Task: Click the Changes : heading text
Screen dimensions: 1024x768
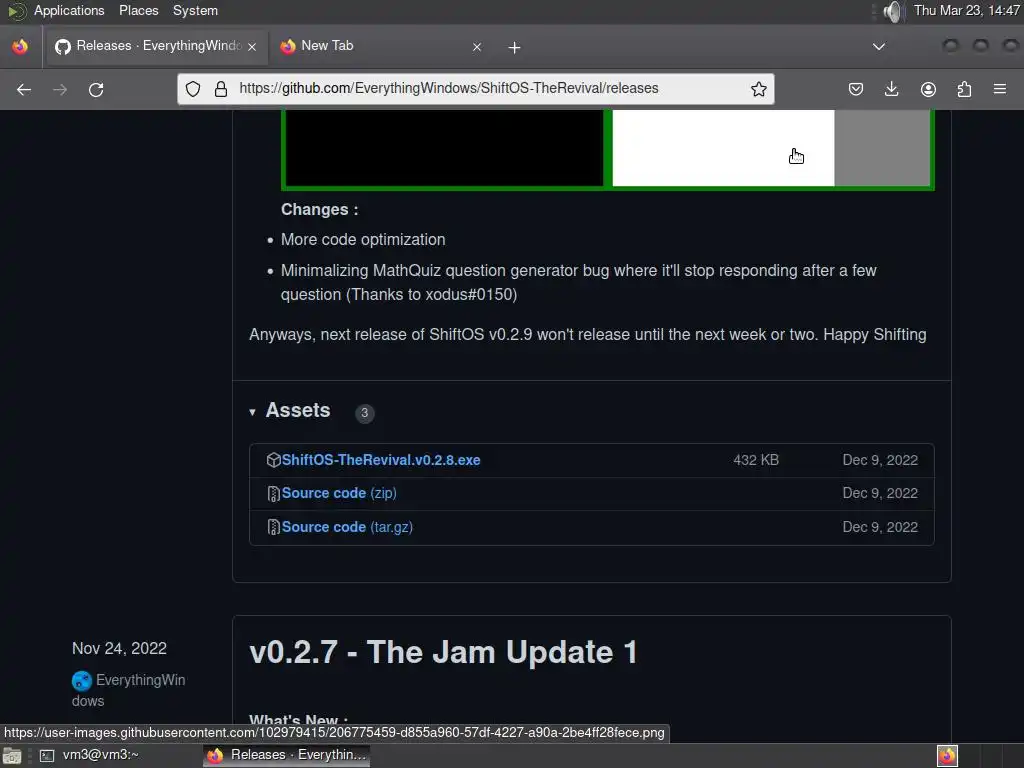Action: click(x=319, y=210)
